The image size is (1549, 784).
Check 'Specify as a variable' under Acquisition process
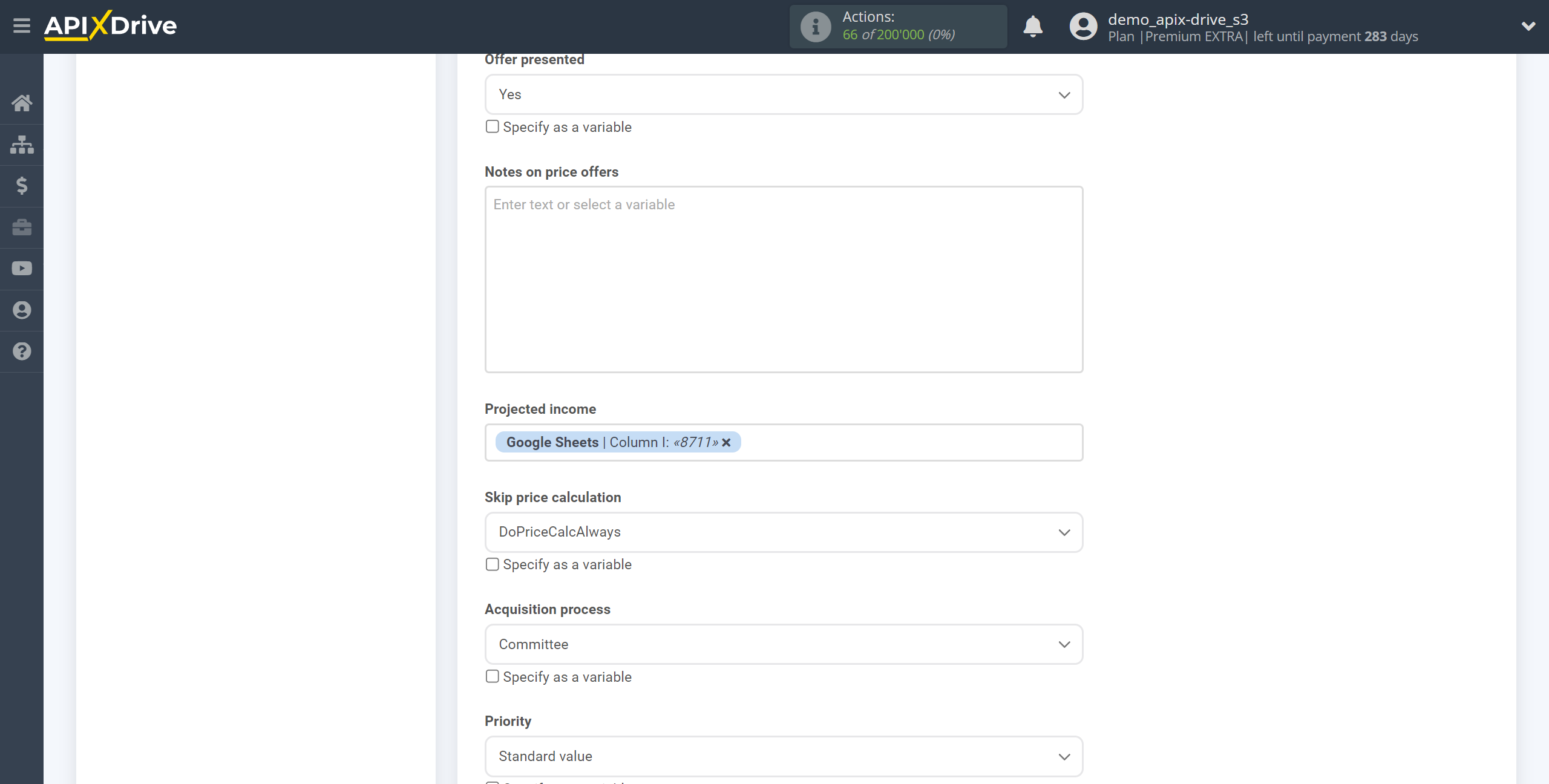[493, 676]
